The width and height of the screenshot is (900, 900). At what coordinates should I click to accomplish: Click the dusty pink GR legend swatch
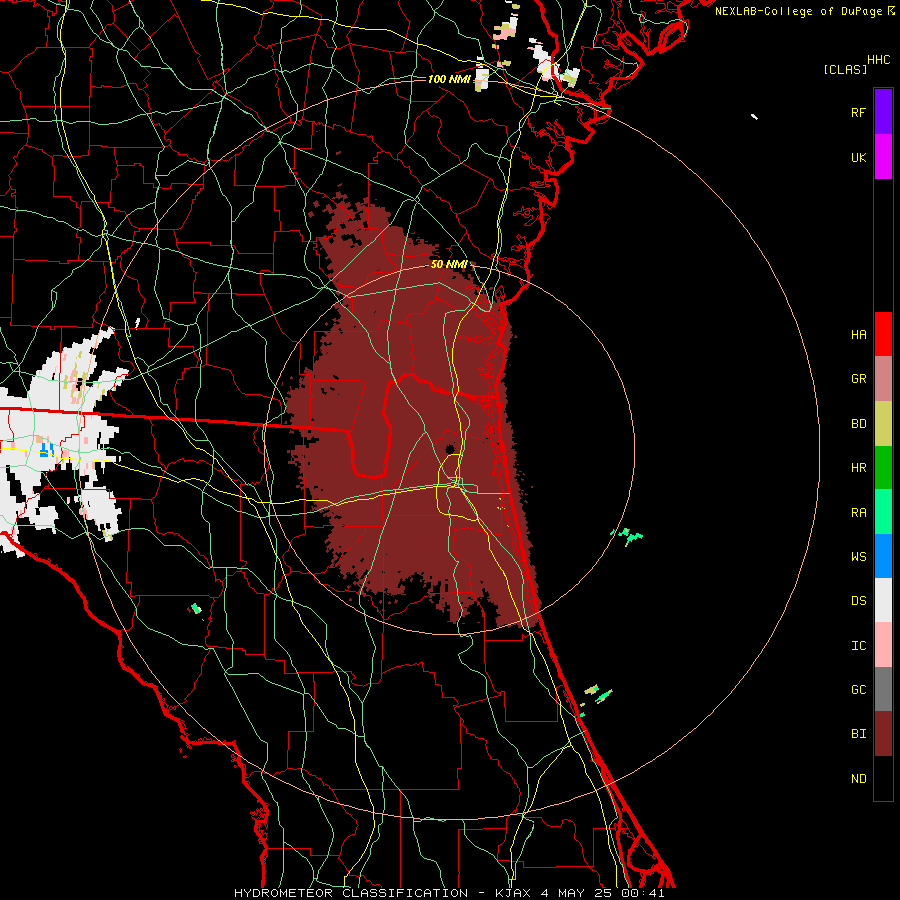883,379
